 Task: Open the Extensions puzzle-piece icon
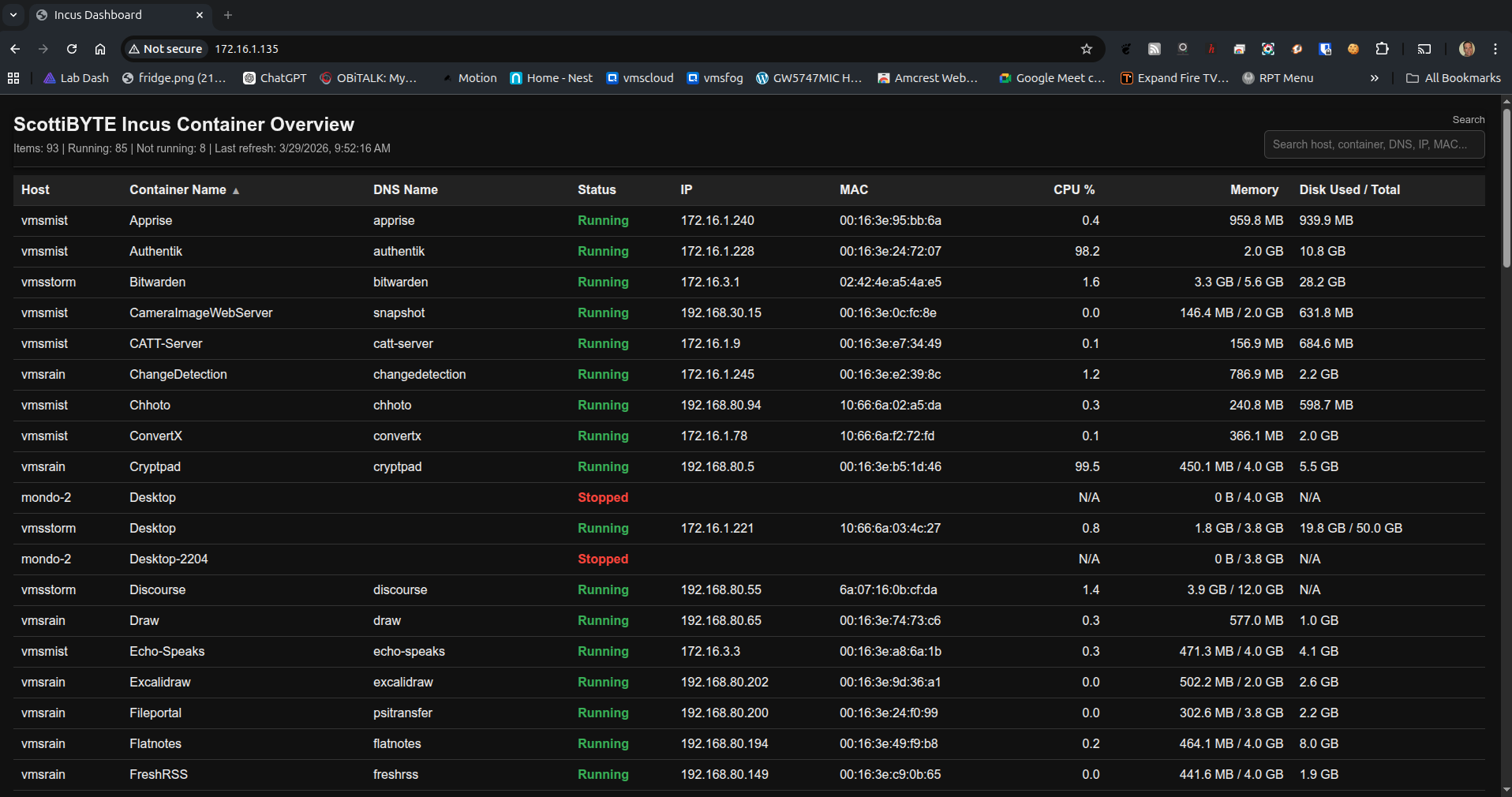click(x=1382, y=49)
